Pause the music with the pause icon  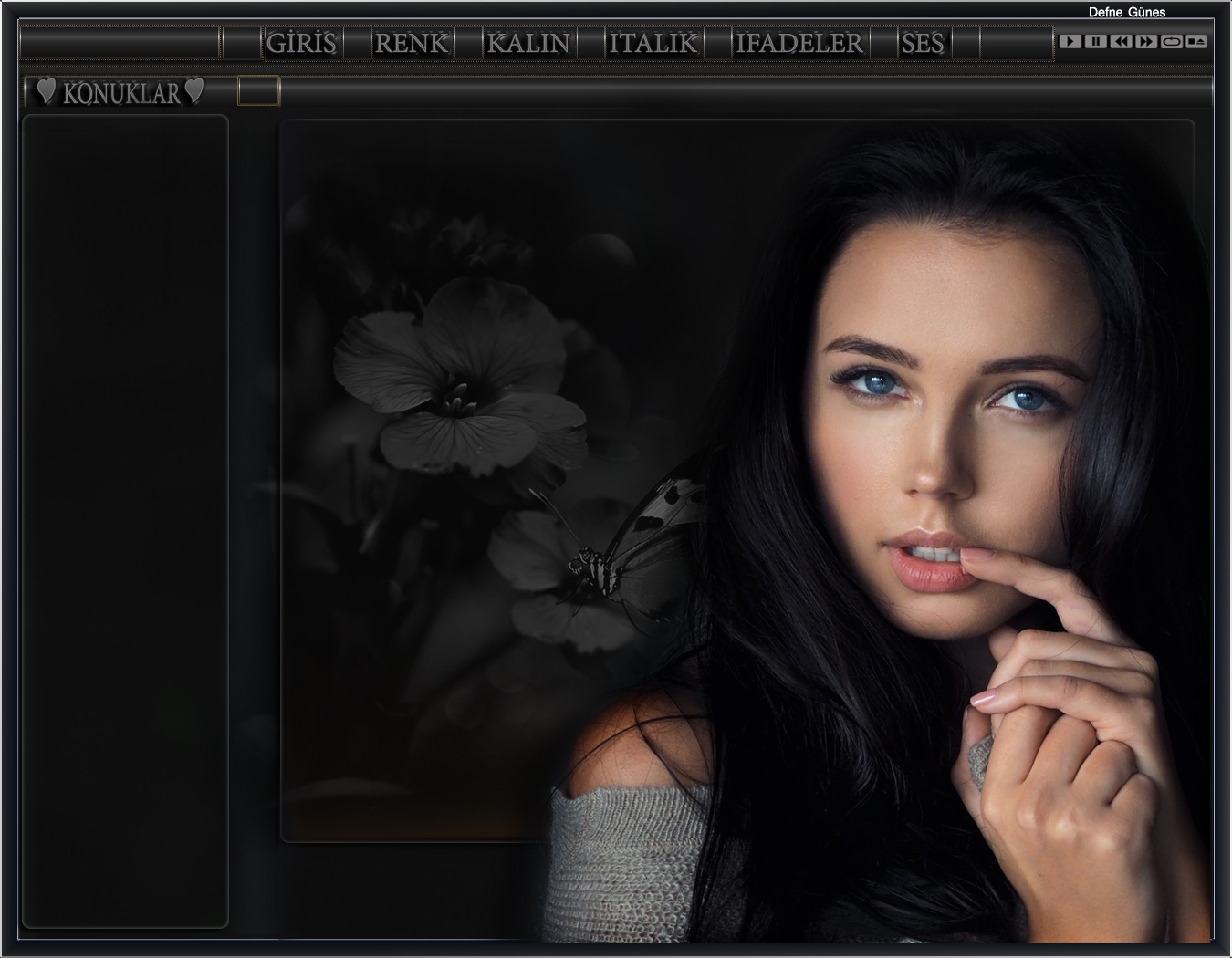click(x=1096, y=41)
